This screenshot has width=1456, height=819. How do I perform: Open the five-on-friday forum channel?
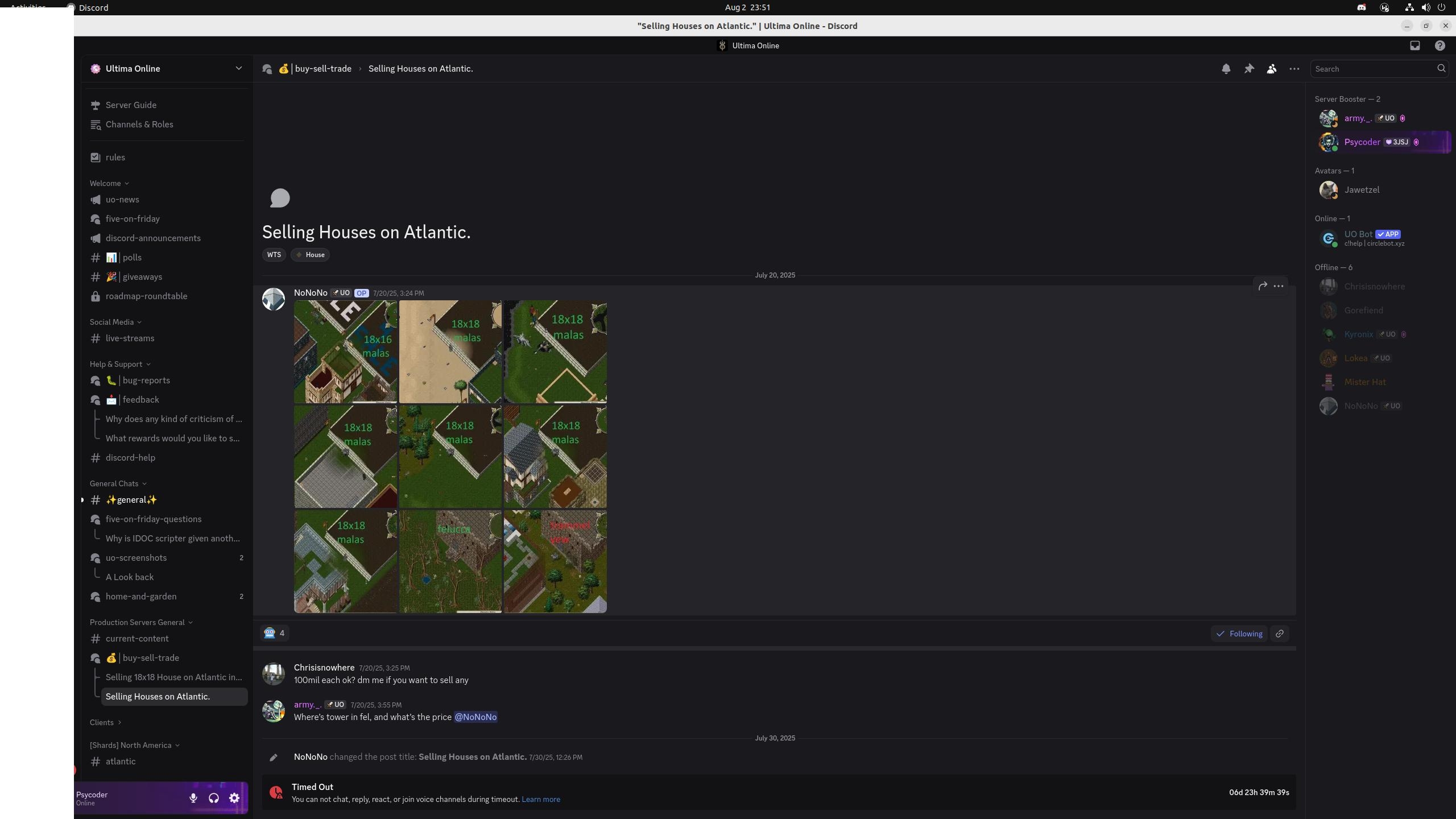click(x=166, y=219)
